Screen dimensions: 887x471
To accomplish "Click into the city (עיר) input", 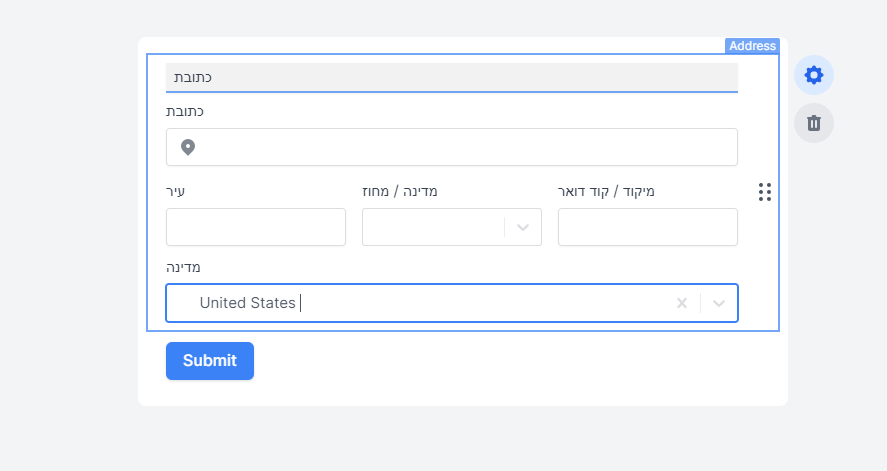I will [256, 227].
